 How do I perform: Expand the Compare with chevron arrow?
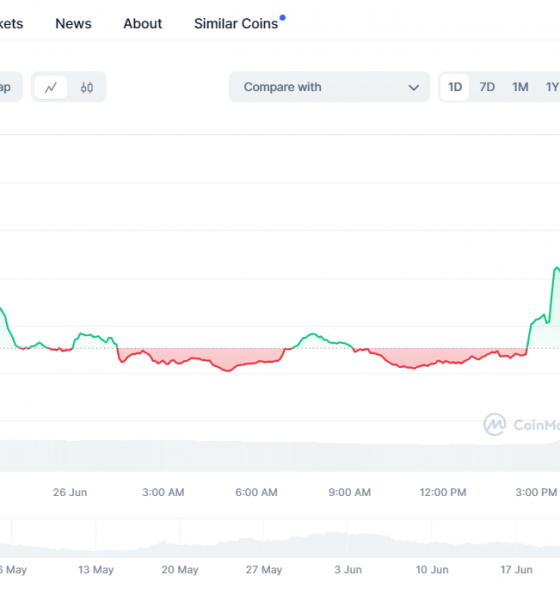[x=413, y=88]
